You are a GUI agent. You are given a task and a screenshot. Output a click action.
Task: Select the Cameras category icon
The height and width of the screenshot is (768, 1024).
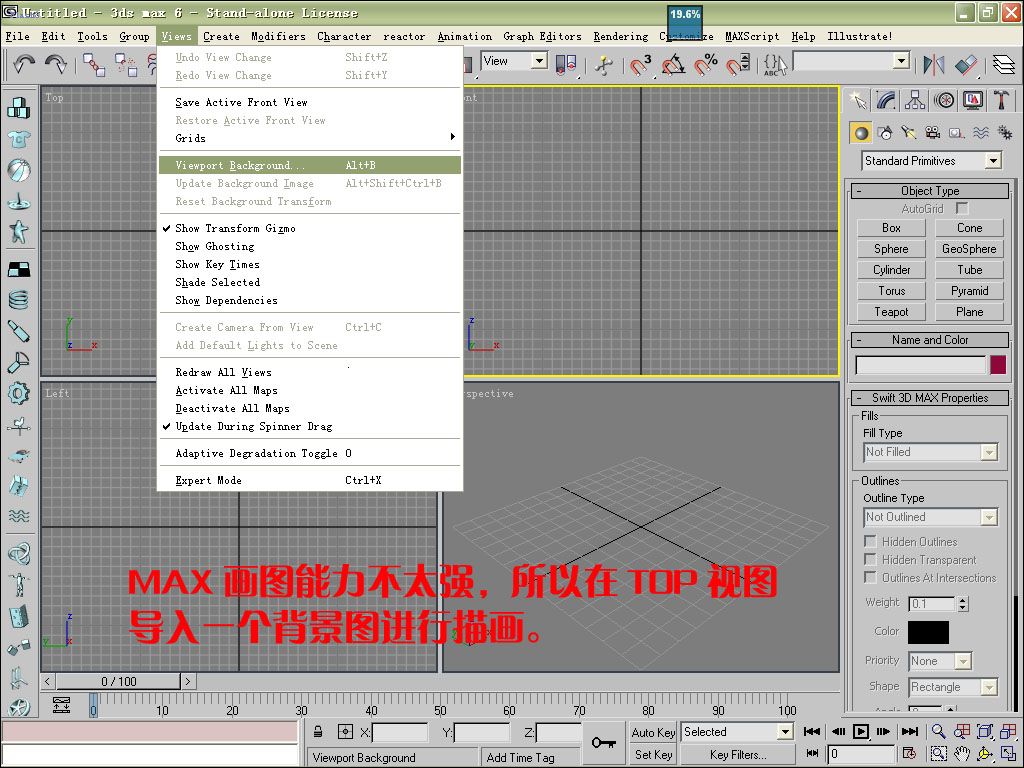pos(932,133)
